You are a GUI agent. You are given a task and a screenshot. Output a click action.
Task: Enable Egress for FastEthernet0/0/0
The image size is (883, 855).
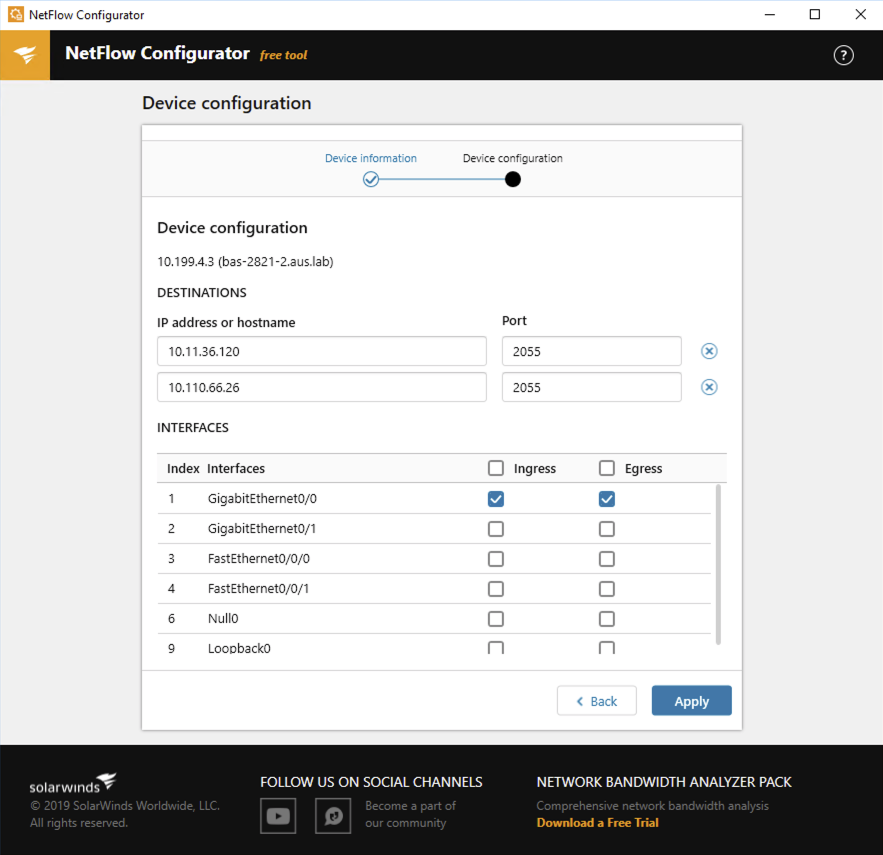click(x=606, y=559)
